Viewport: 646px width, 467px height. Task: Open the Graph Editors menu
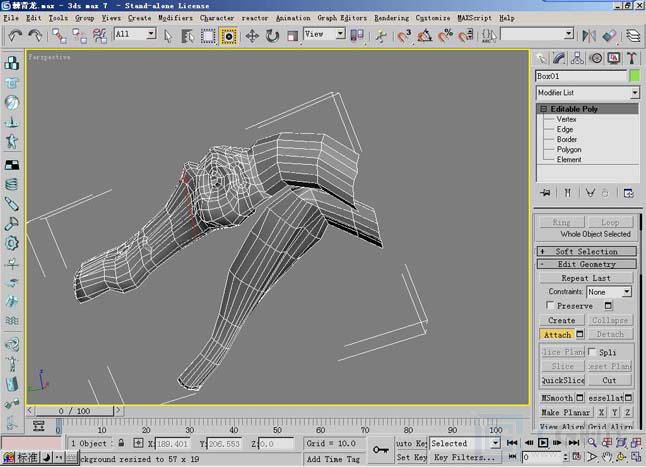[x=342, y=18]
